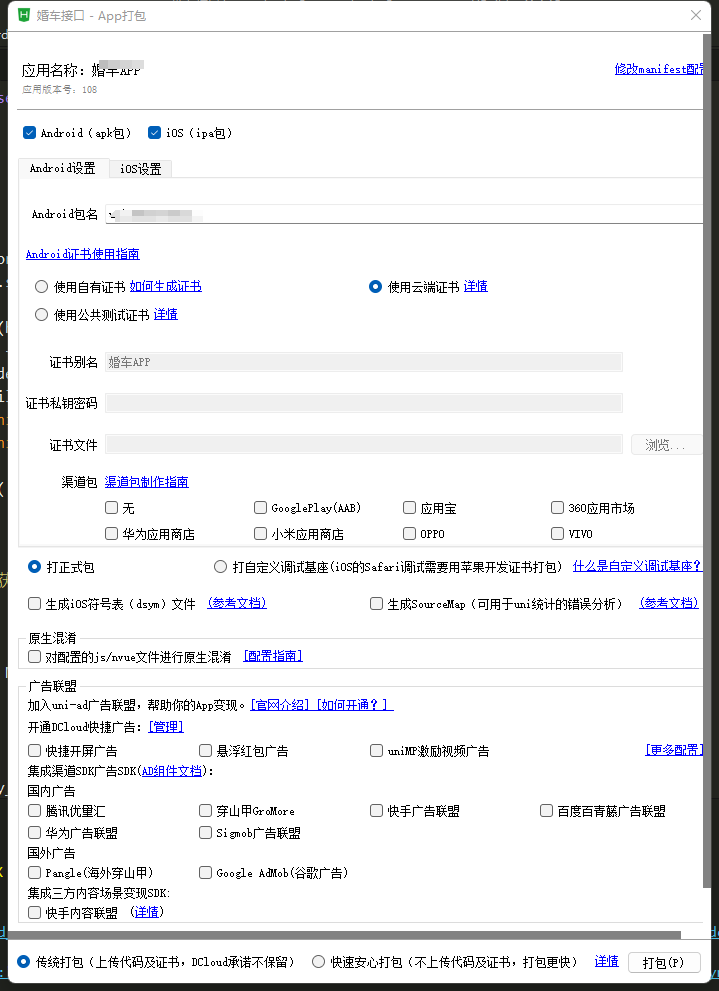Click the 证书别名 input field
Screen dimensions: 719x991
363,362
